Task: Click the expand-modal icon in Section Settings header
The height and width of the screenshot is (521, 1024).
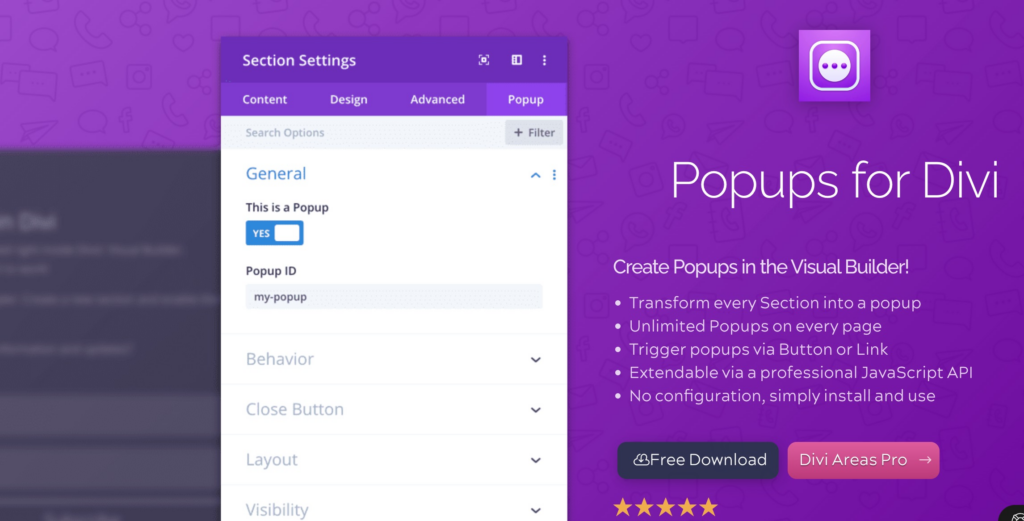Action: [484, 60]
